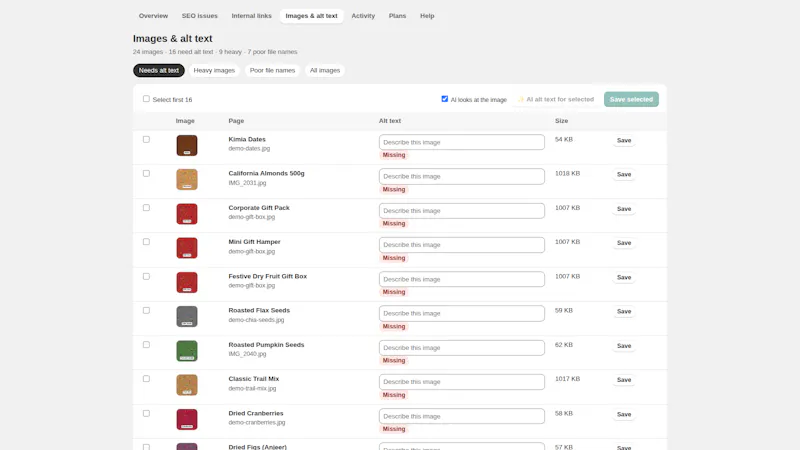Switch to Internal links tab
The height and width of the screenshot is (450, 800).
click(252, 16)
